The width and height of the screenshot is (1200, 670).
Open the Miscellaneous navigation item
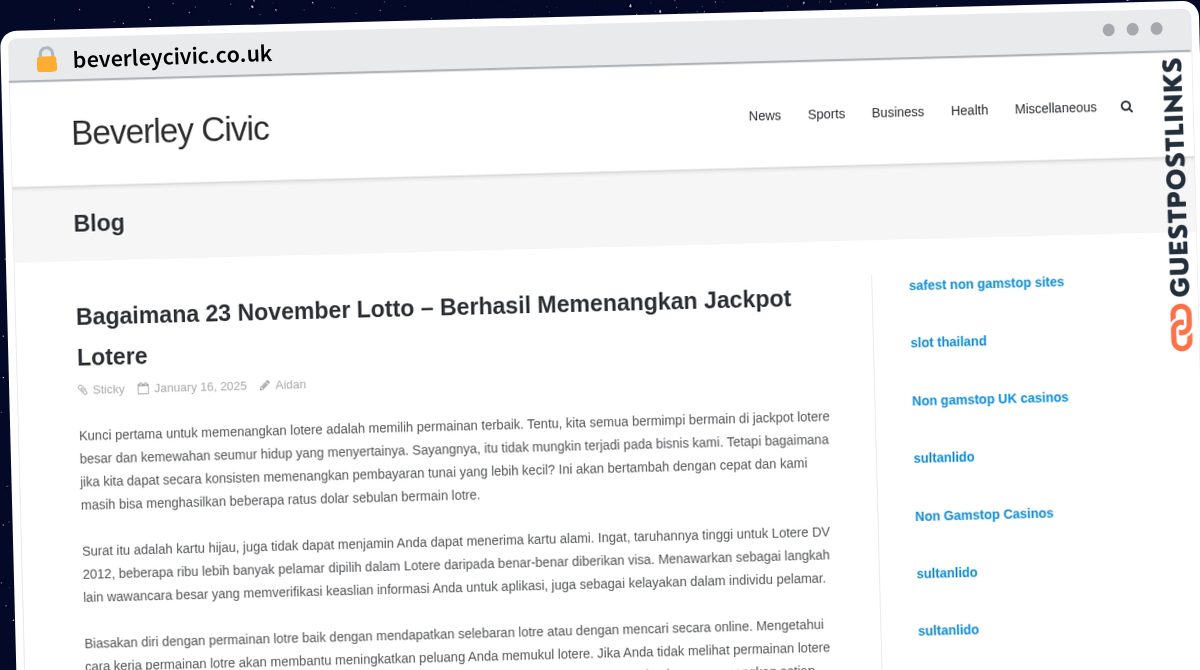click(1055, 107)
